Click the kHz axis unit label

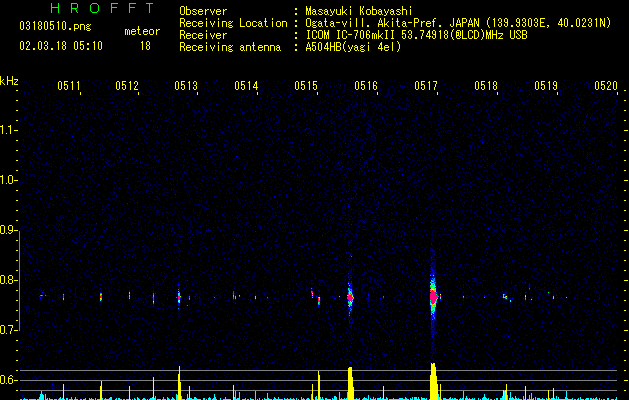tap(9, 81)
